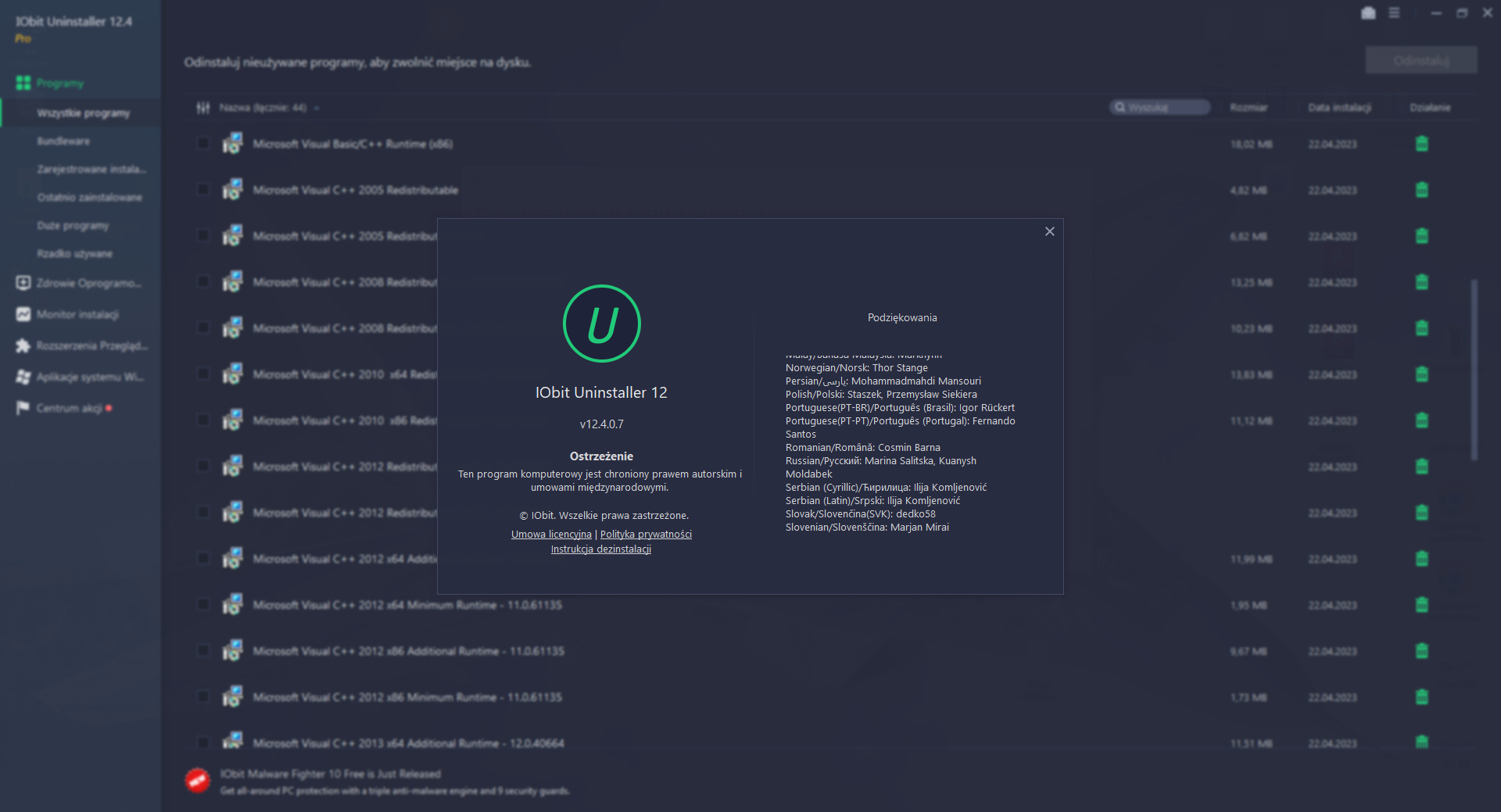Open the list filter settings icon
The width and height of the screenshot is (1501, 812).
click(203, 108)
